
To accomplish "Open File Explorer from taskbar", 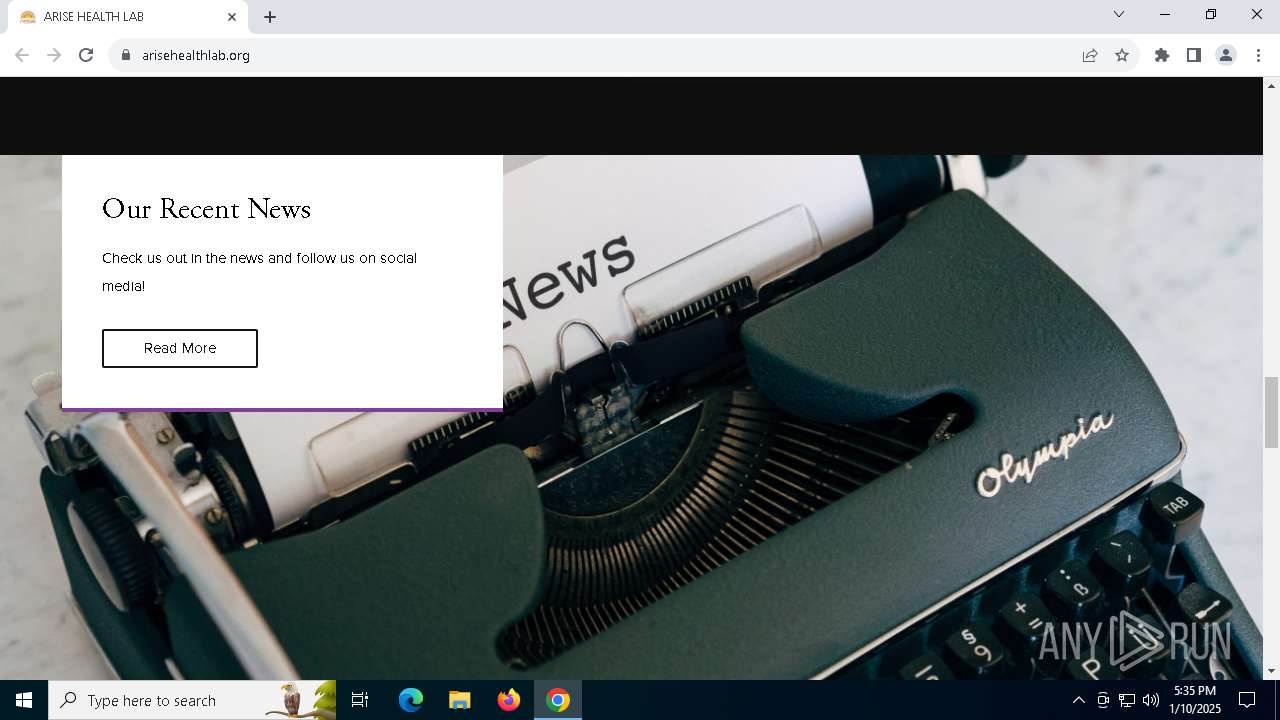I will (460, 700).
